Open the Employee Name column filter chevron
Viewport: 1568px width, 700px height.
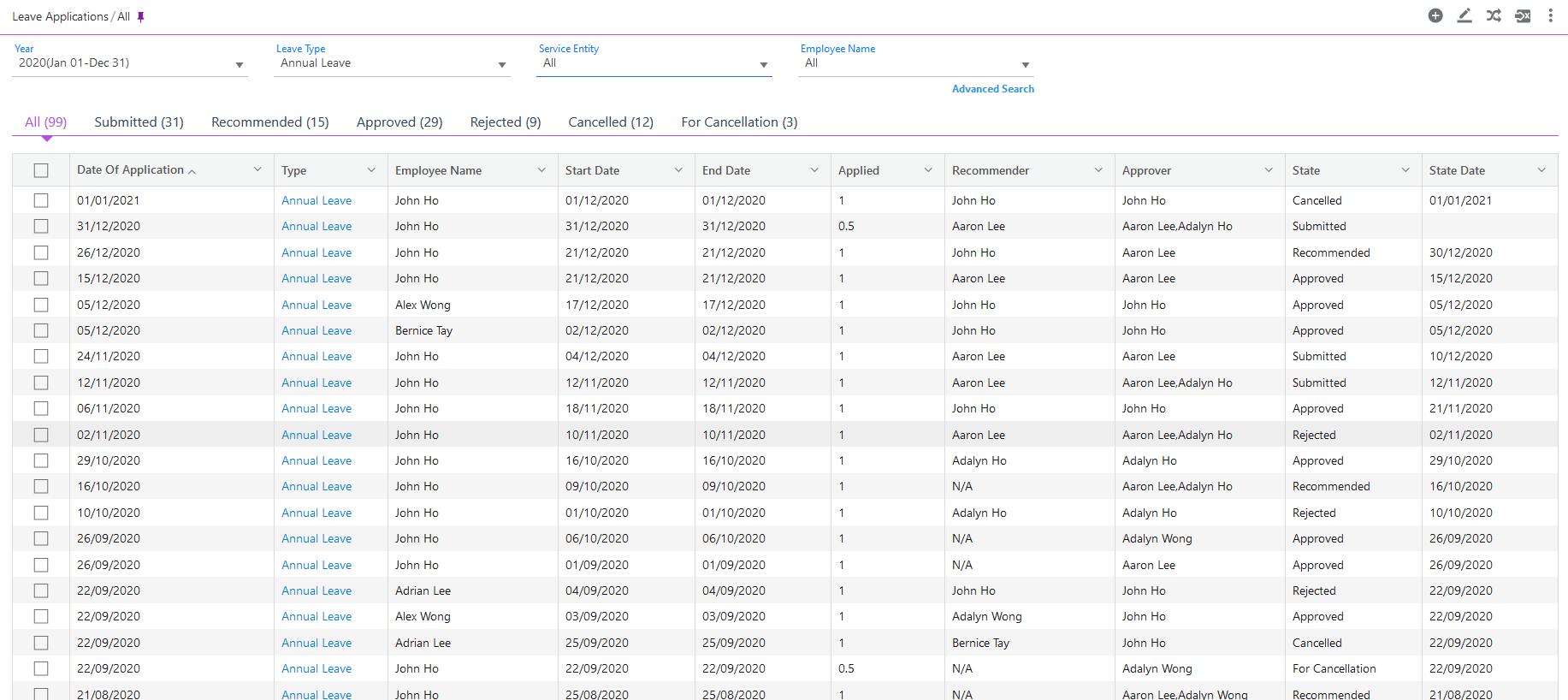coord(541,170)
